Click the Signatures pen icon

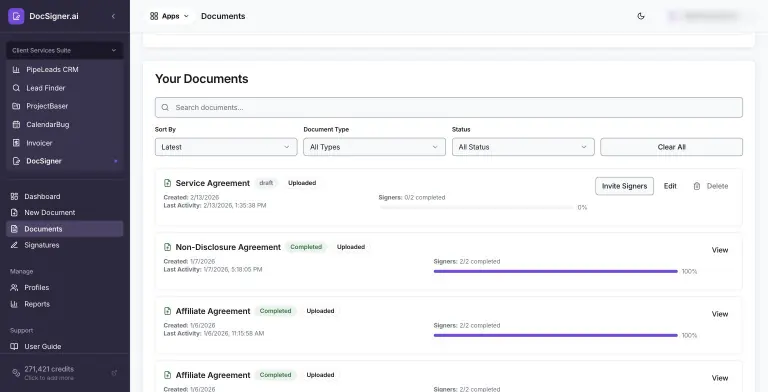14,245
